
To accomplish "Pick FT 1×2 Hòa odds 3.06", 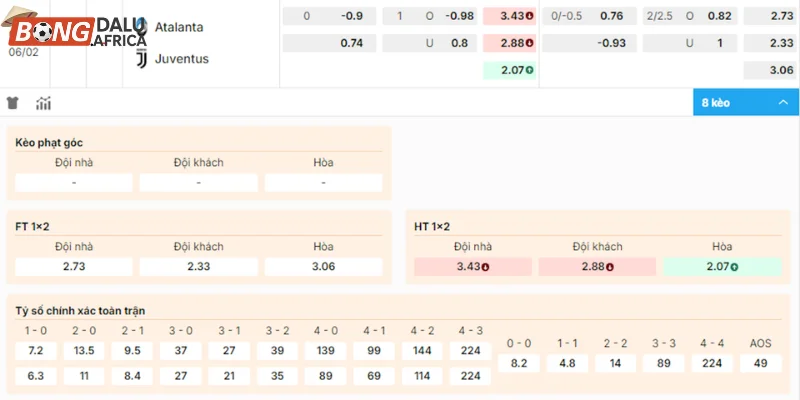I will click(x=323, y=267).
